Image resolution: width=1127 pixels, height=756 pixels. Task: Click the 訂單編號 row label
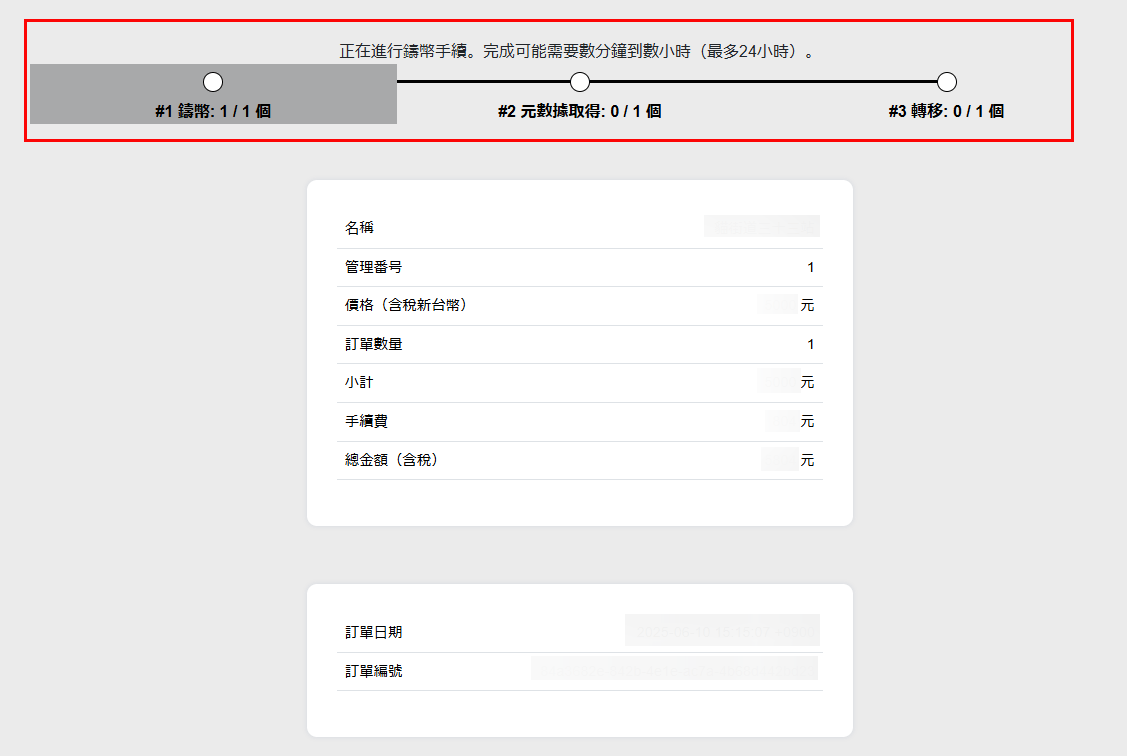pos(374,671)
